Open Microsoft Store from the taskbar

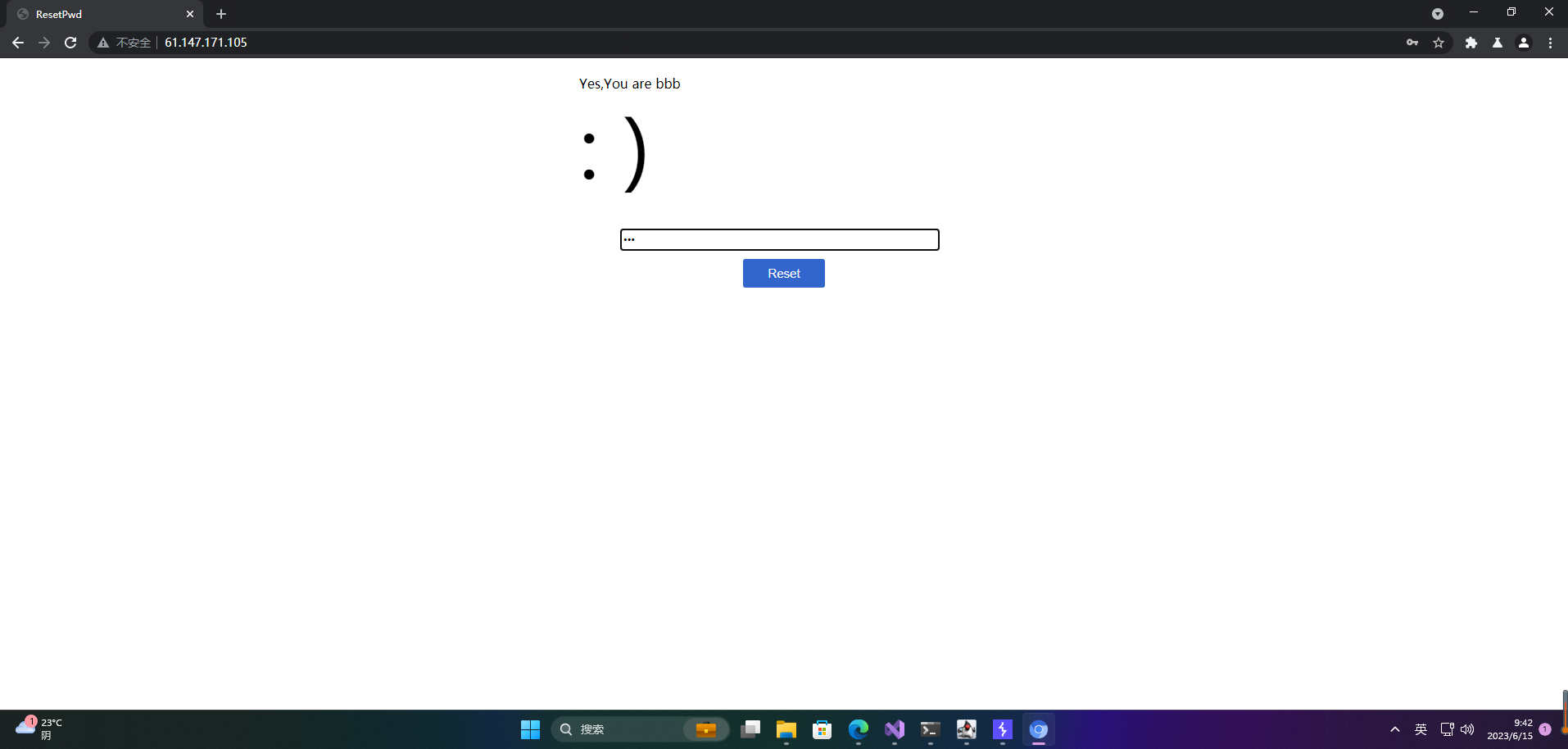tap(823, 729)
